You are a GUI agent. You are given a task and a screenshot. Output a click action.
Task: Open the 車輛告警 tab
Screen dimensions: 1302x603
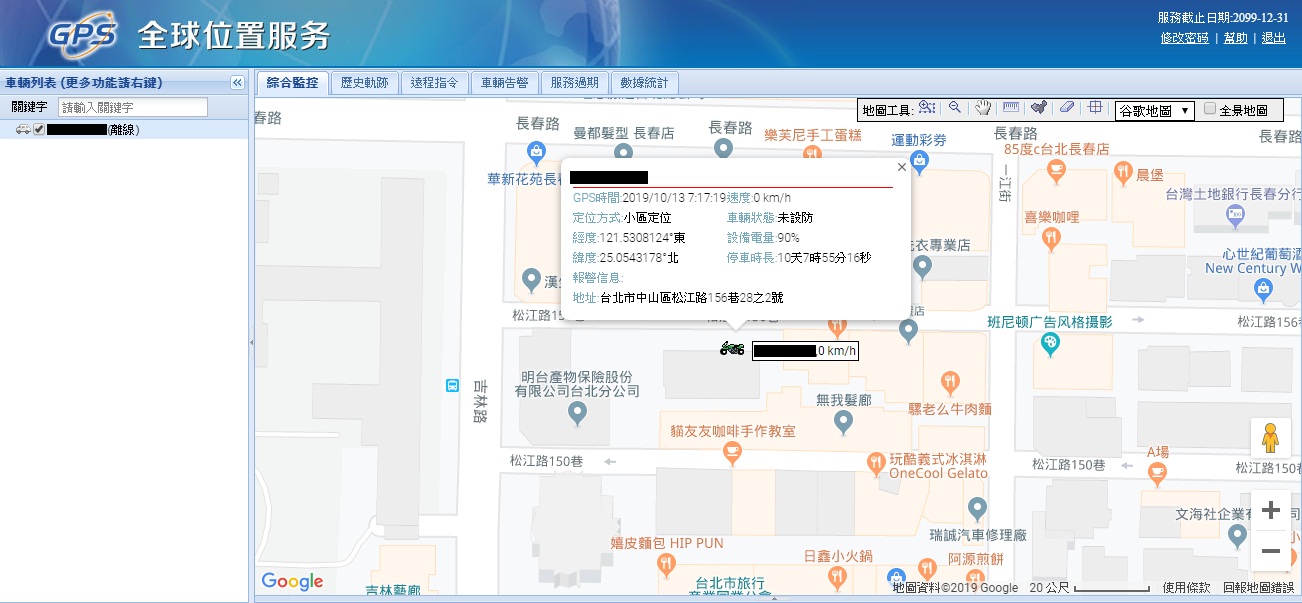505,83
